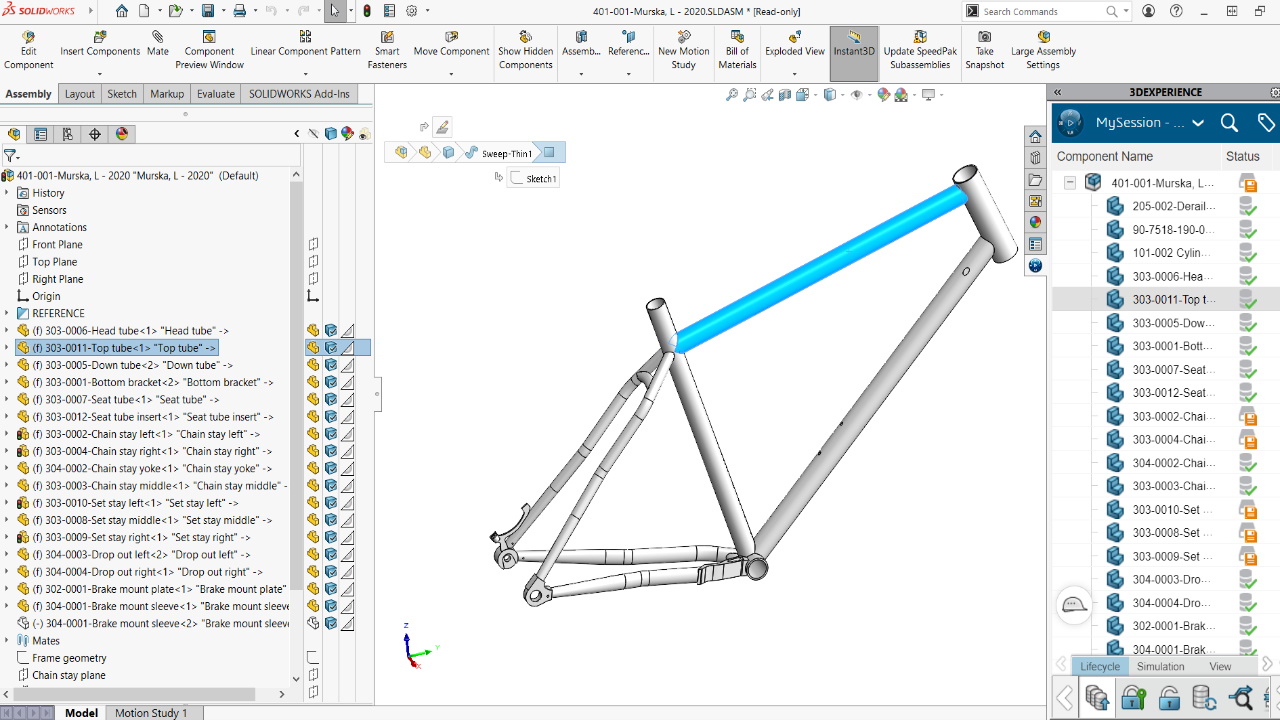Open the Bill of Materials tool
Viewport: 1280px width, 720px height.
737,50
